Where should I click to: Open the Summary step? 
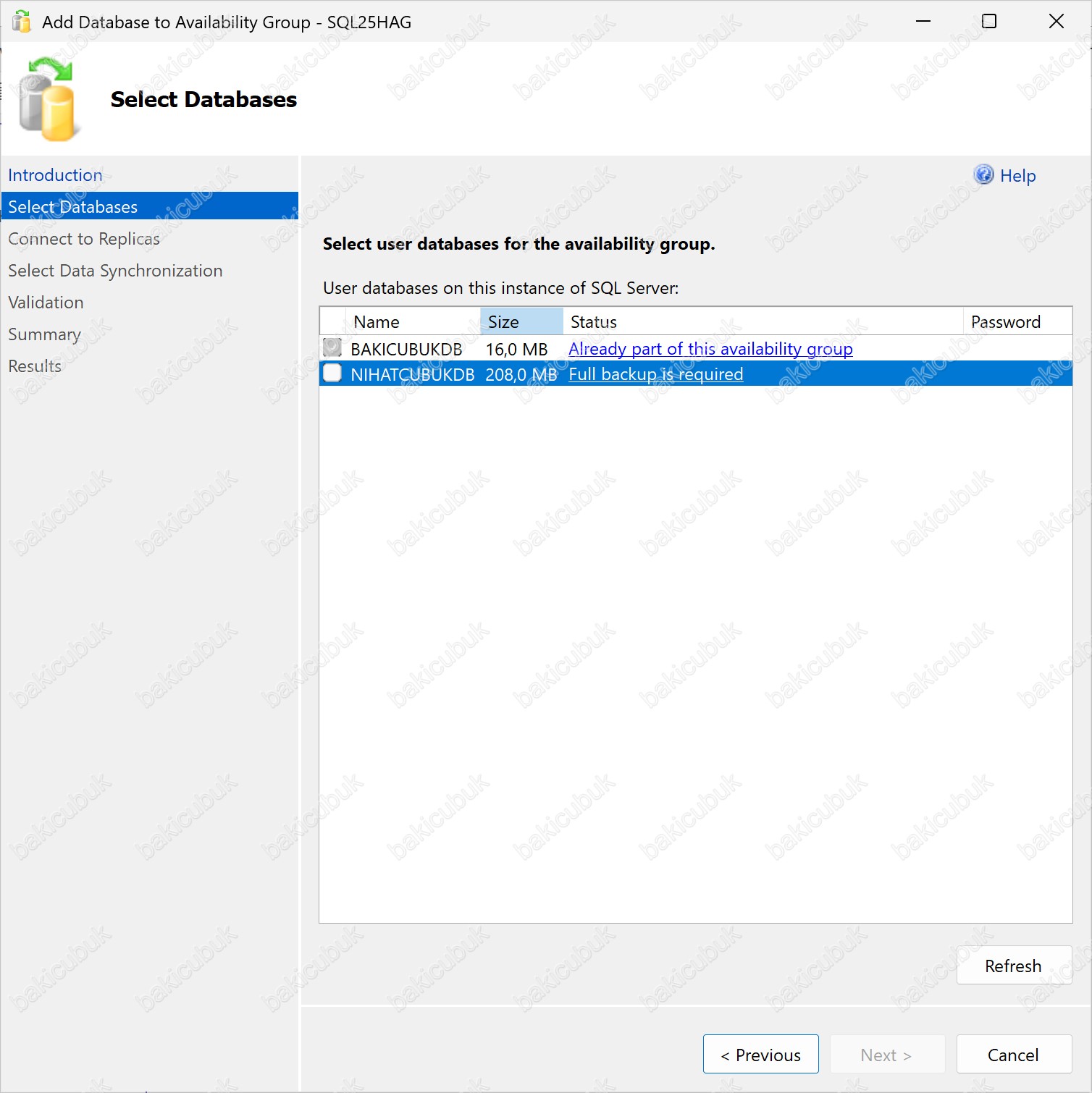point(44,334)
